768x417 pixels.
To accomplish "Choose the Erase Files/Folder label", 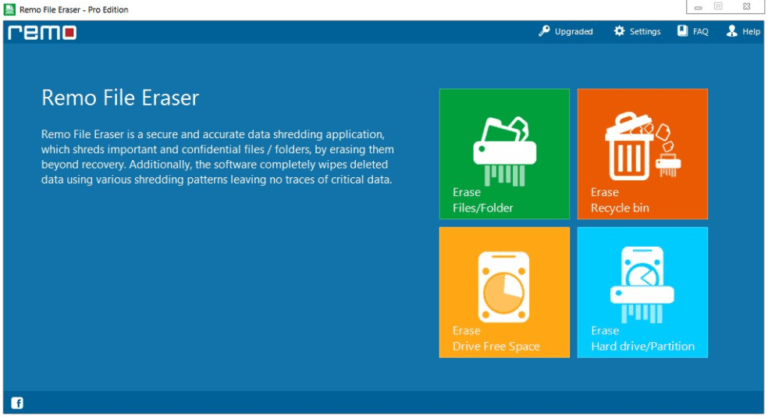I will (x=483, y=200).
